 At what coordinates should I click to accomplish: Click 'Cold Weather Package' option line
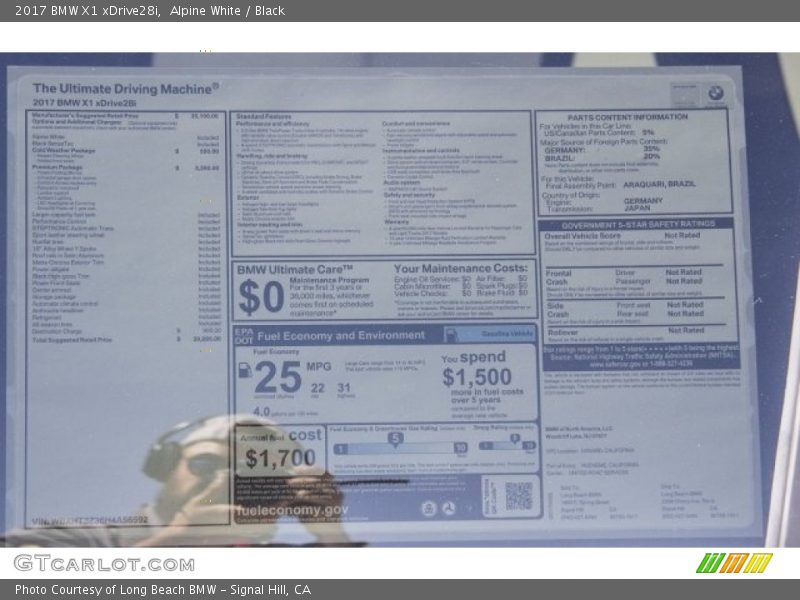point(126,151)
